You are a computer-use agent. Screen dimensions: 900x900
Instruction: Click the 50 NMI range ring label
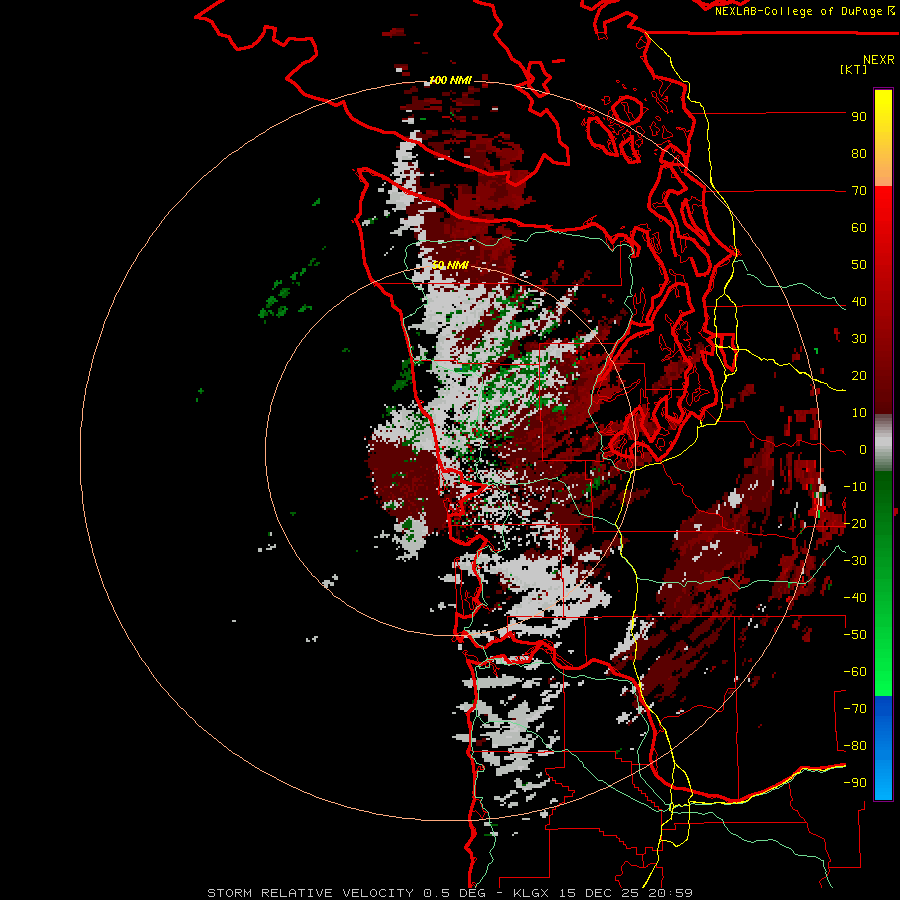pyautogui.click(x=450, y=265)
